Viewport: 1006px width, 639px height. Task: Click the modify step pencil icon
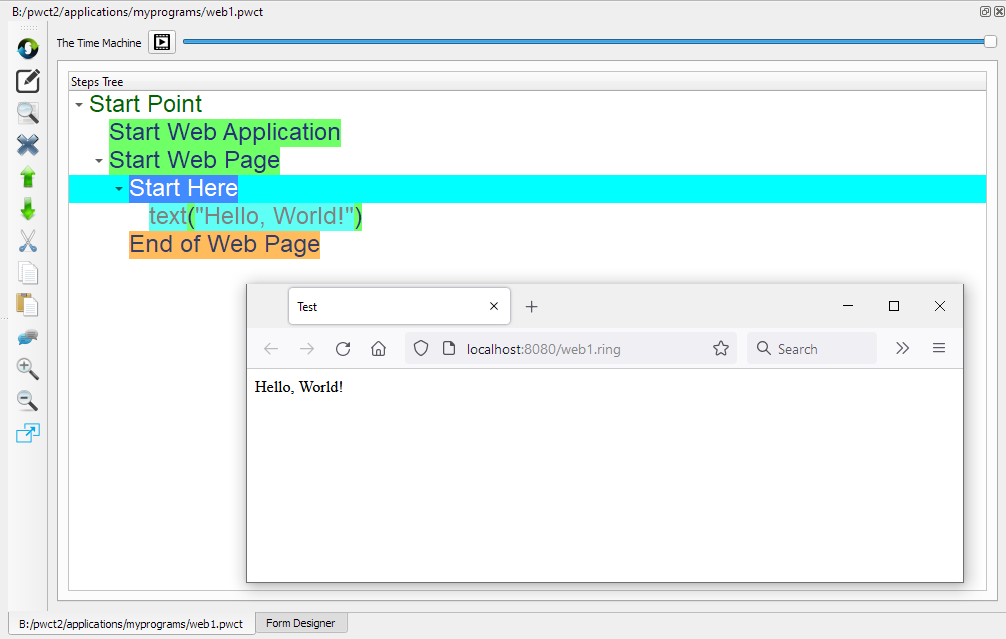(28, 81)
